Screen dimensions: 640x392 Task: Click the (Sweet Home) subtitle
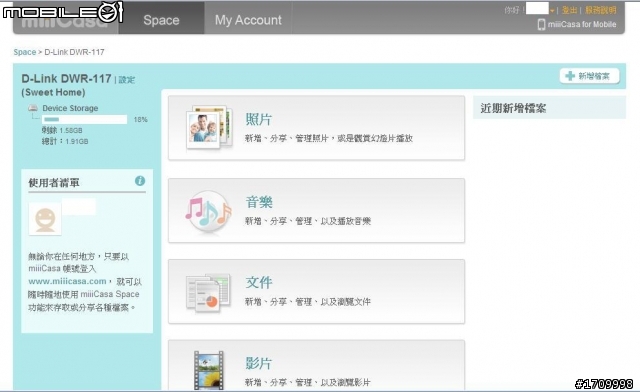53,92
